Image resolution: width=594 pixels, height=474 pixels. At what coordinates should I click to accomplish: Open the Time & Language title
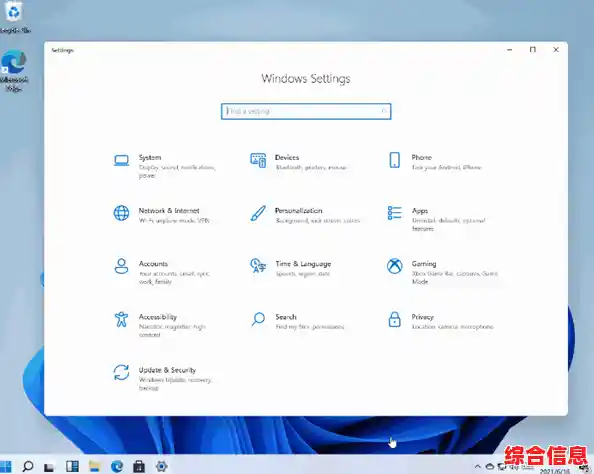(x=303, y=264)
